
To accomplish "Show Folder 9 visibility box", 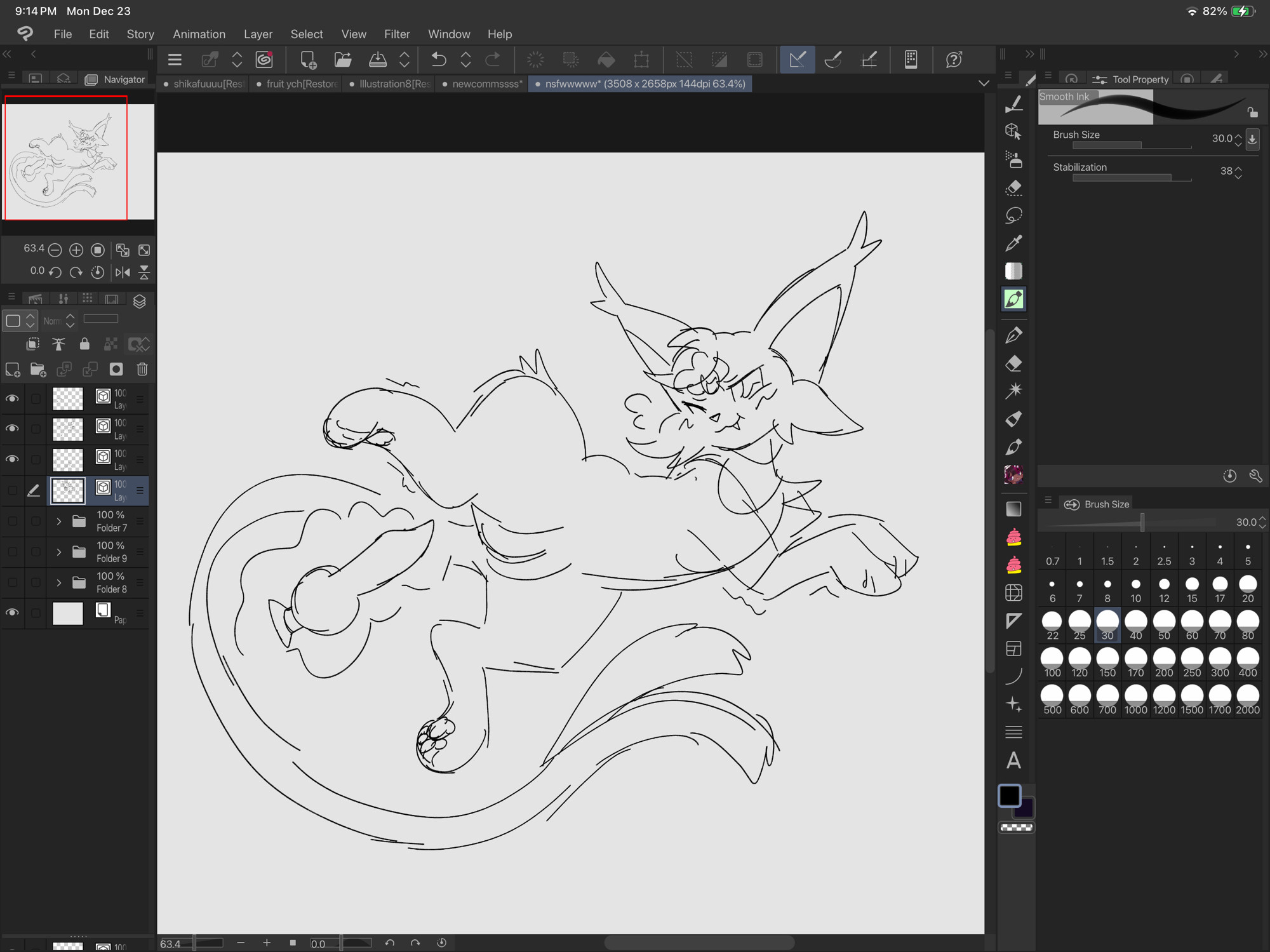I will pos(12,552).
